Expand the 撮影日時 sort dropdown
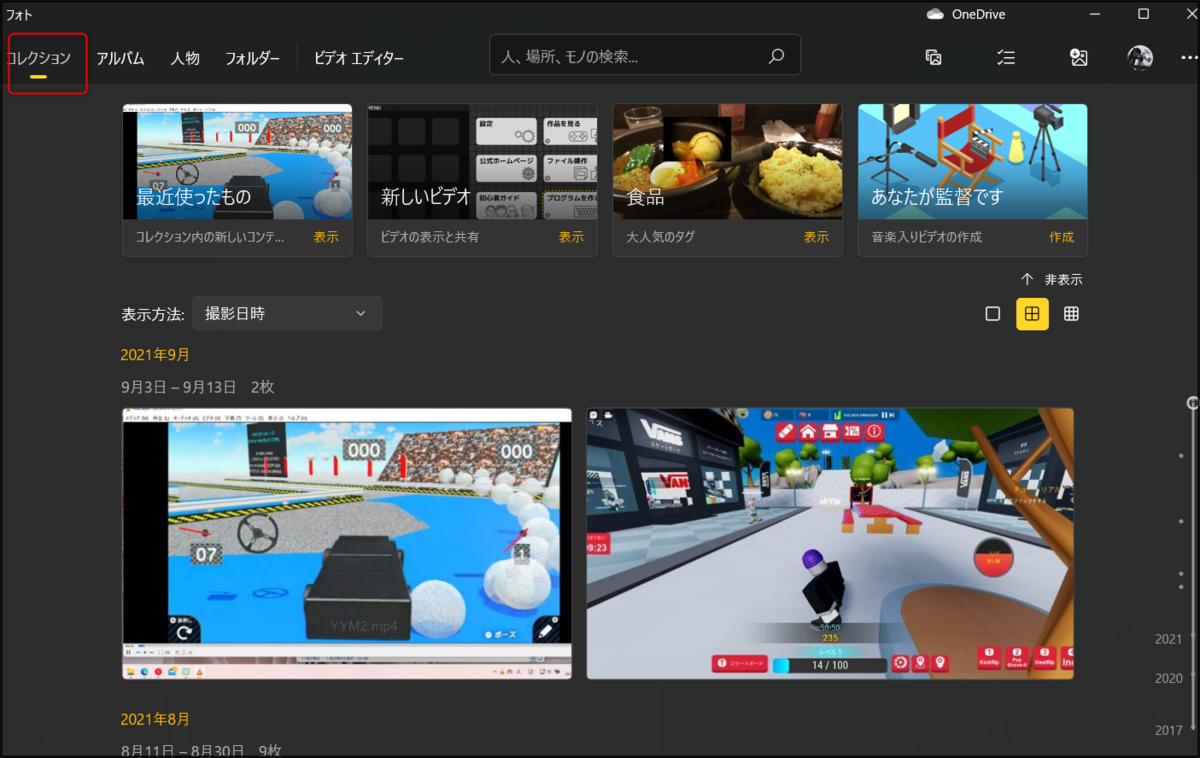 287,313
